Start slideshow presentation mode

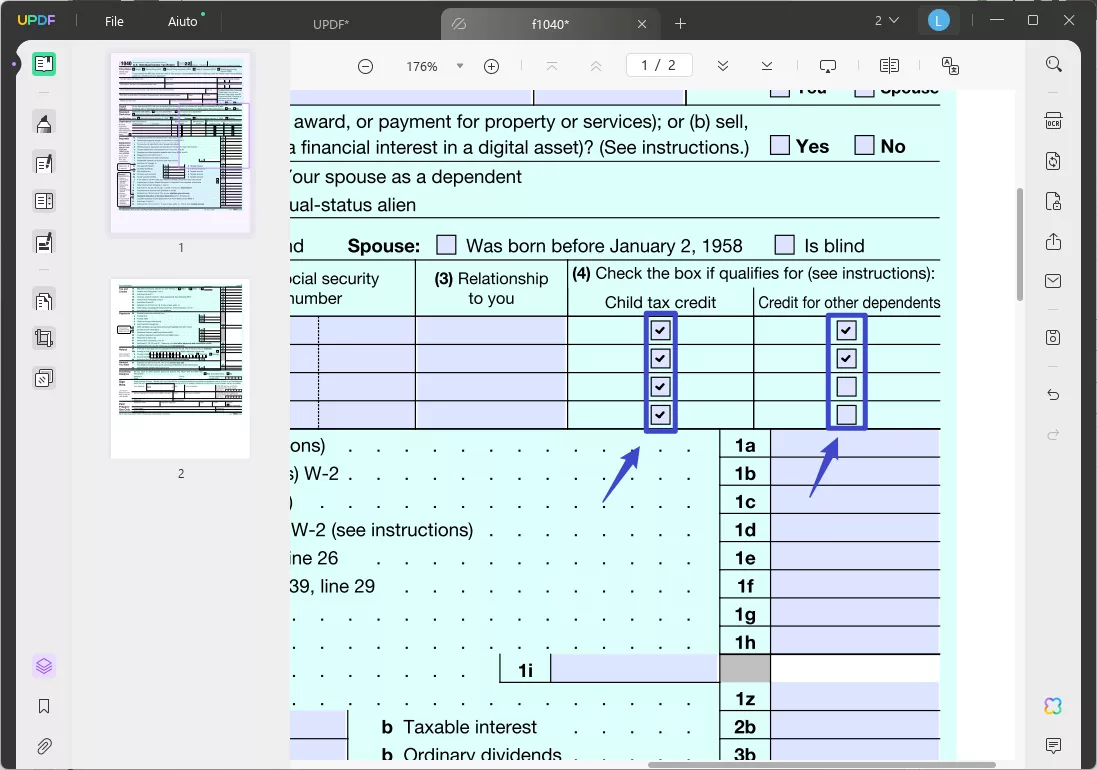[828, 66]
